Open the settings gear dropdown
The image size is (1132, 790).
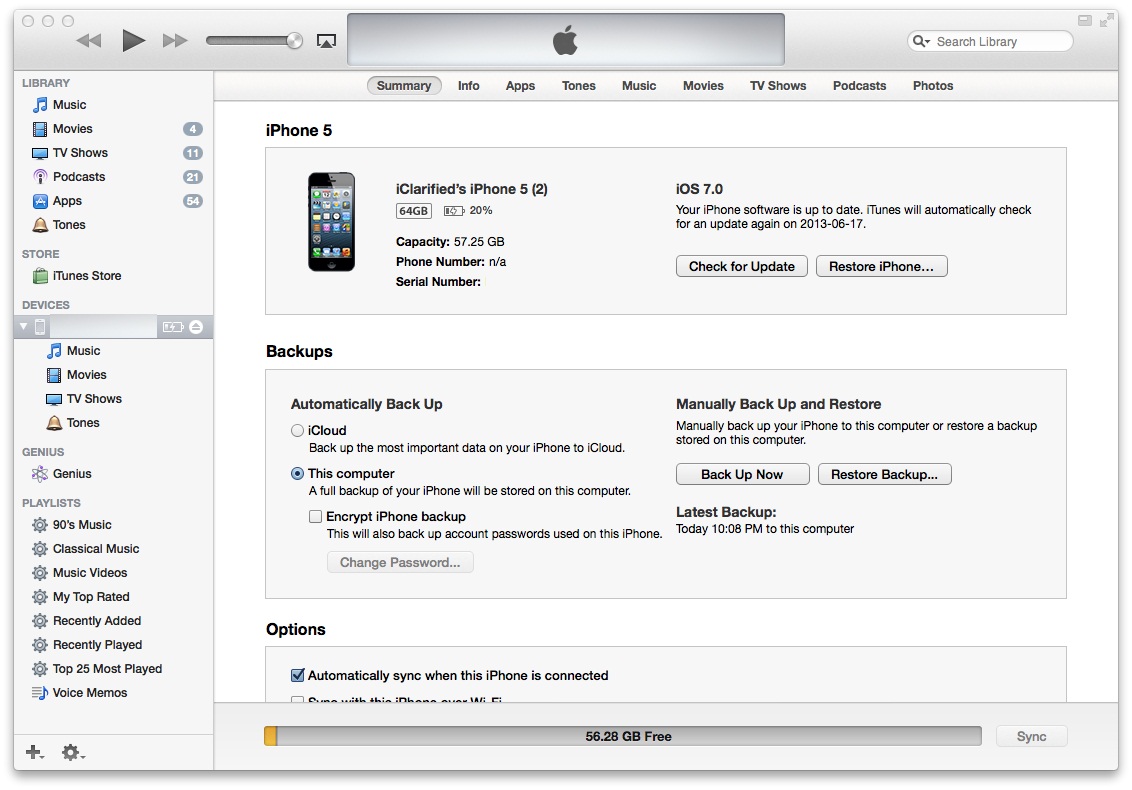tap(68, 752)
